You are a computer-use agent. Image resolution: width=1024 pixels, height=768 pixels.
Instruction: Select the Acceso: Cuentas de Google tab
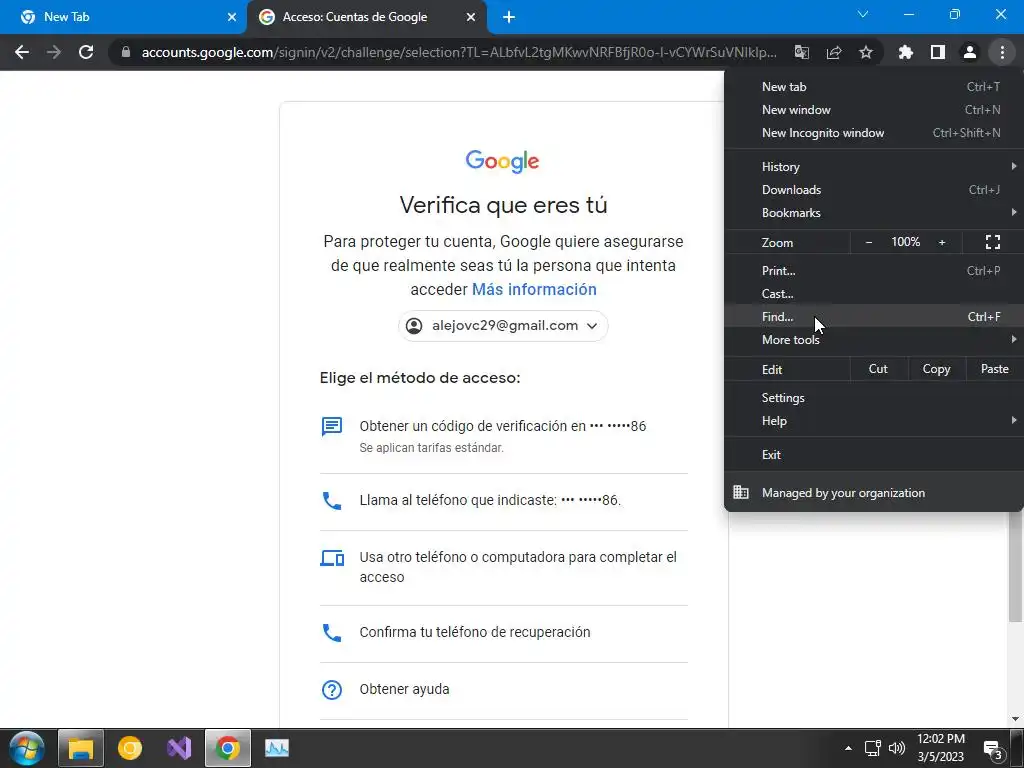click(367, 18)
